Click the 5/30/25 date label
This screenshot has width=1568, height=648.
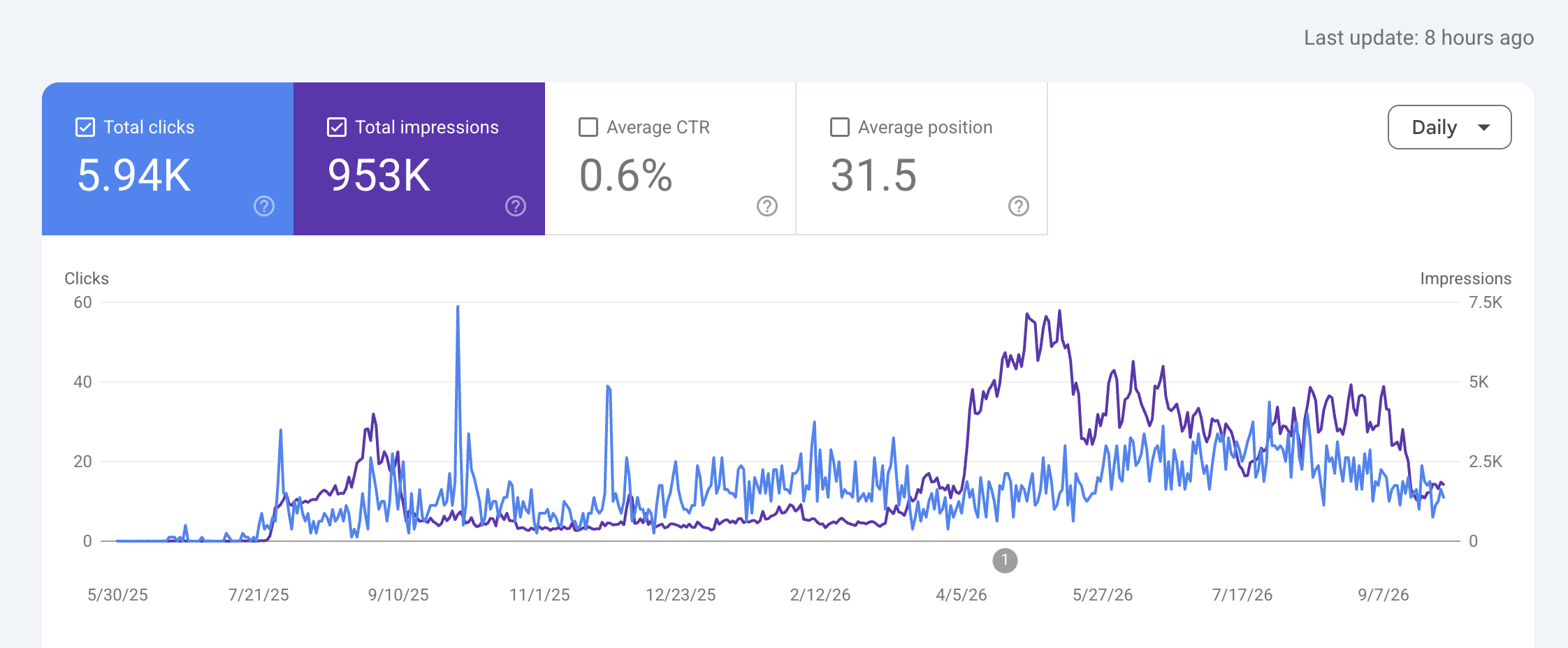click(x=117, y=595)
